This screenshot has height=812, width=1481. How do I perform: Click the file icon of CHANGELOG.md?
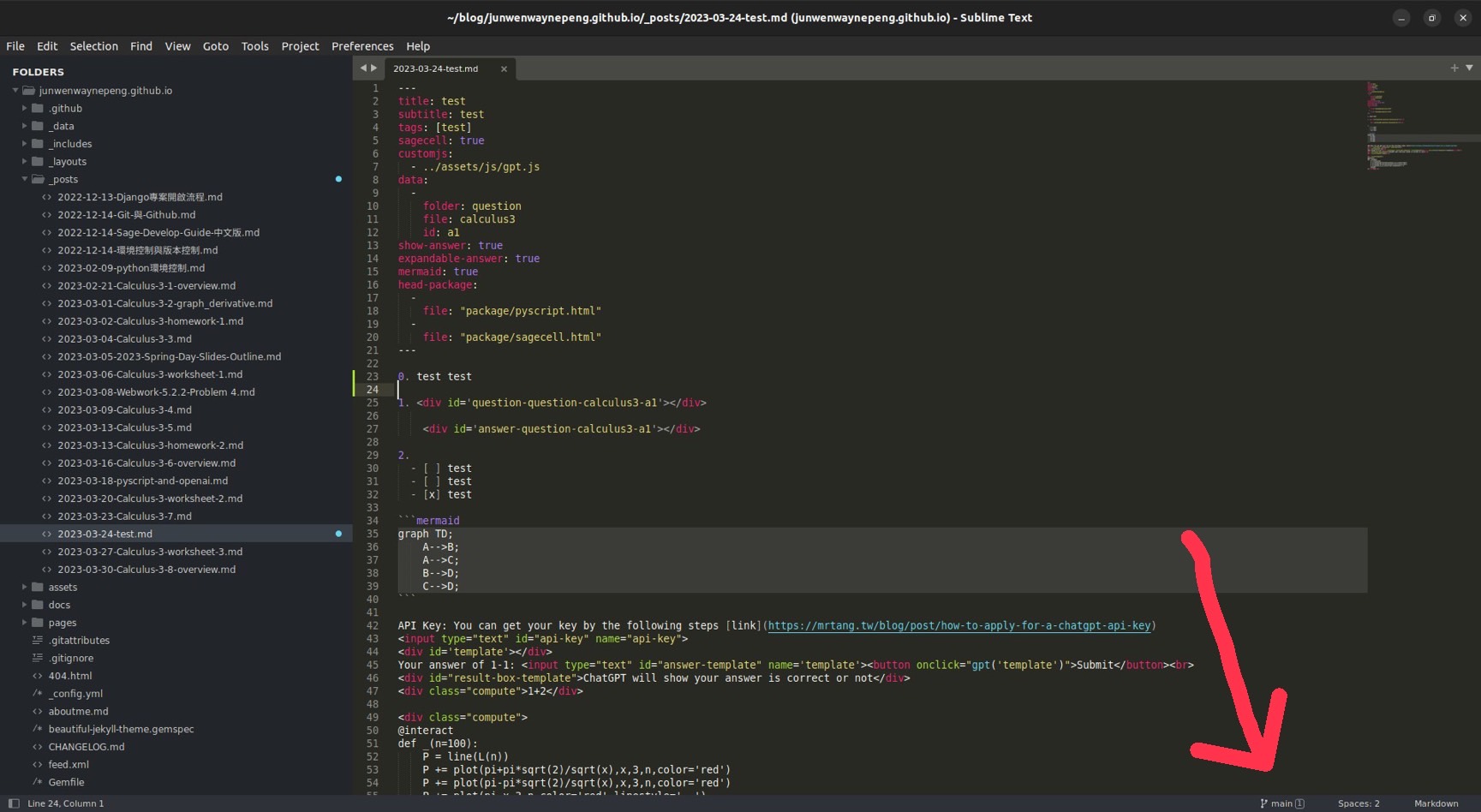[x=38, y=747]
